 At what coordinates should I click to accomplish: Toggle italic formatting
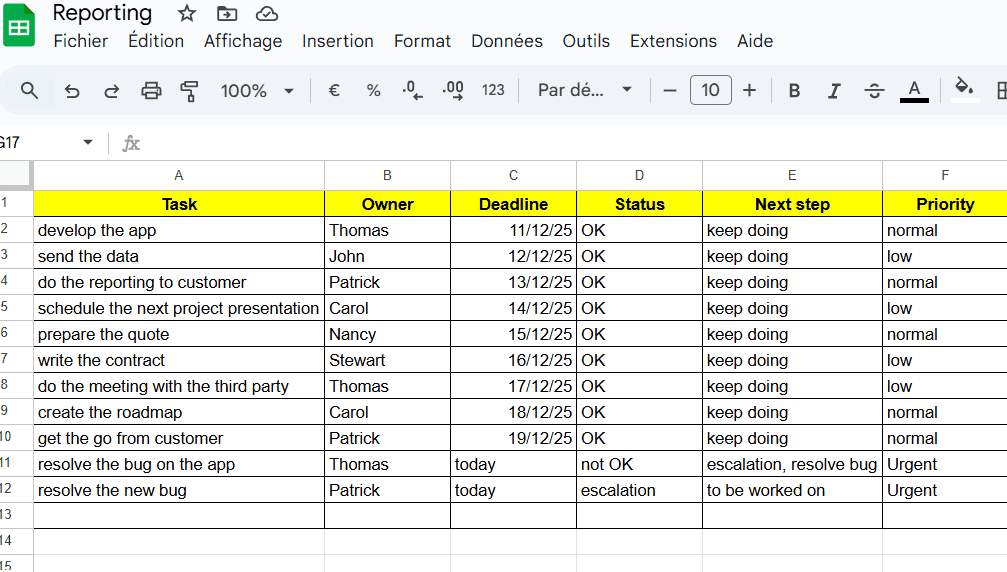tap(834, 91)
